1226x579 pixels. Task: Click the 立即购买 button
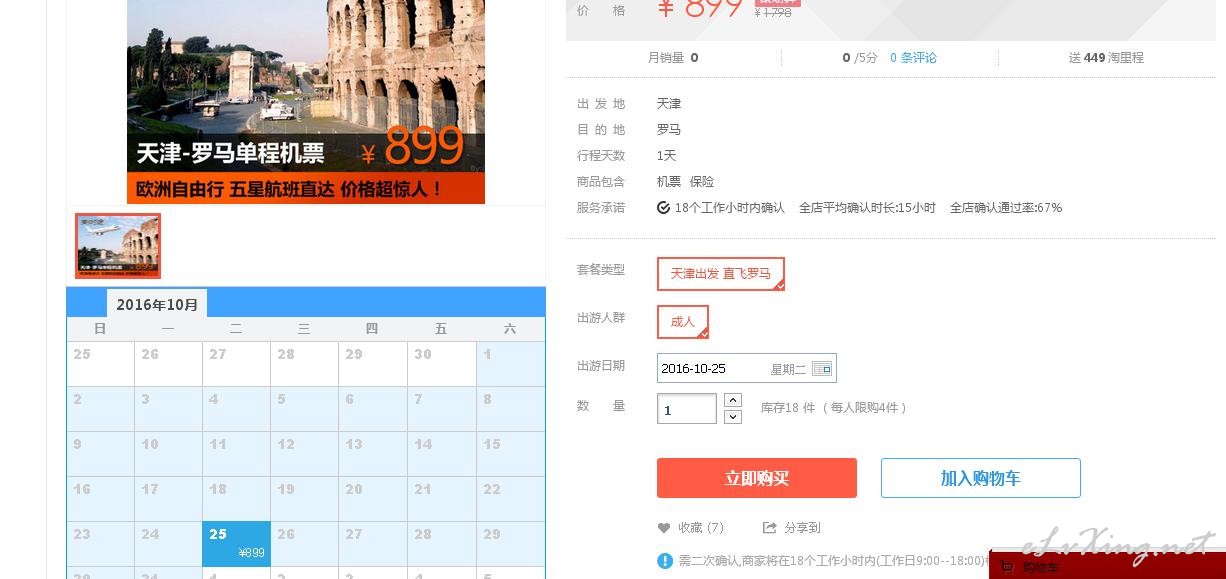coord(757,478)
